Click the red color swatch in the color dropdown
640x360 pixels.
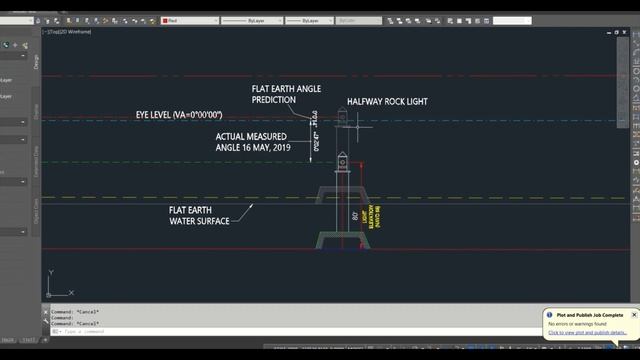[x=165, y=20]
